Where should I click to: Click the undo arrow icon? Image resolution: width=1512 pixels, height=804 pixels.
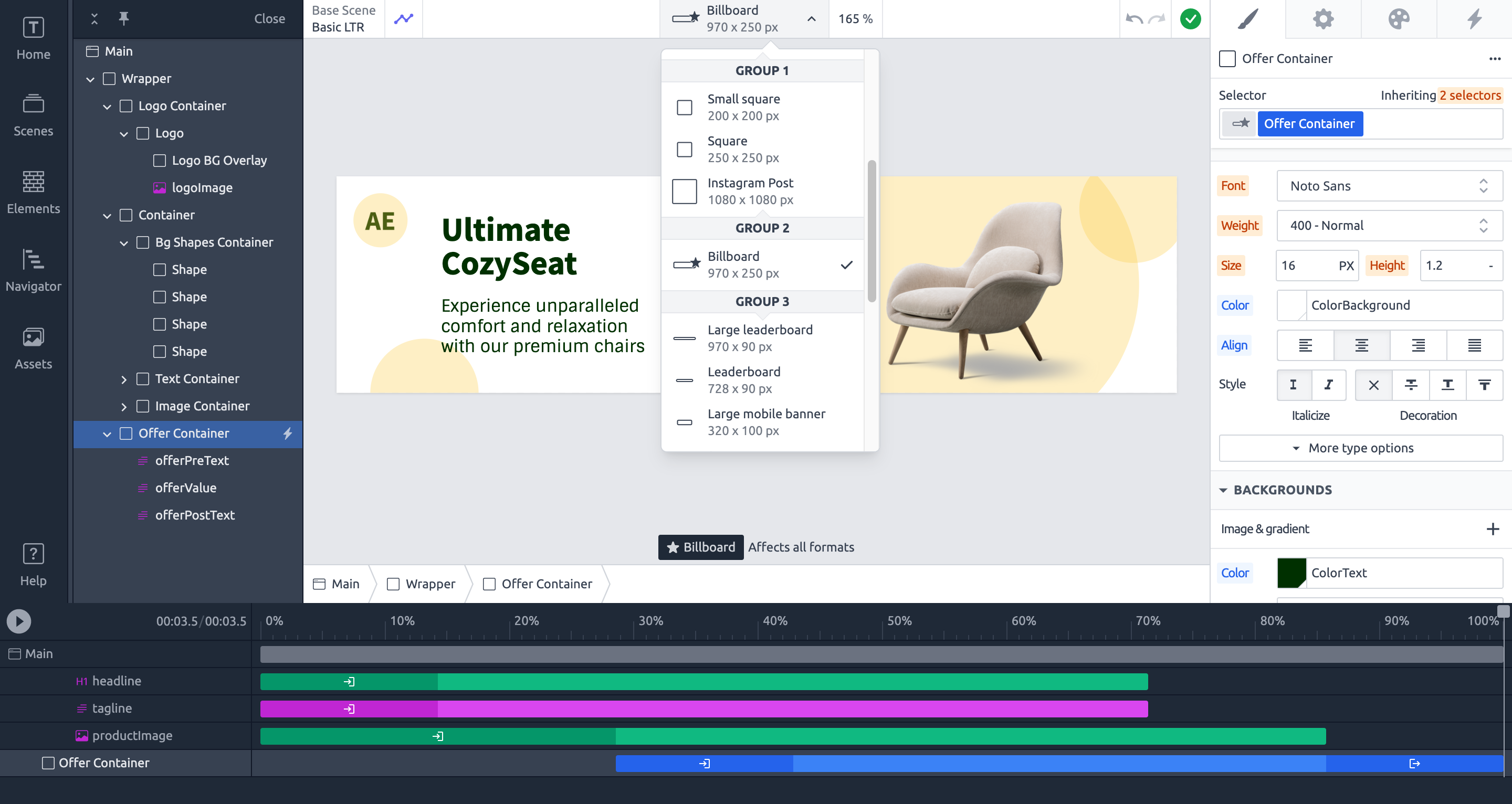1133,19
